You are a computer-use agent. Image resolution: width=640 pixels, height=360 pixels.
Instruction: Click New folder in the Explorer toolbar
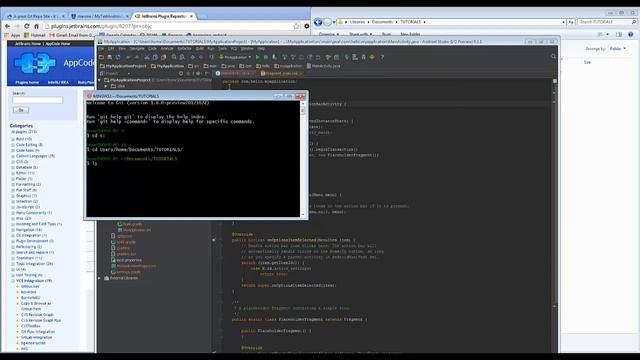click(410, 34)
